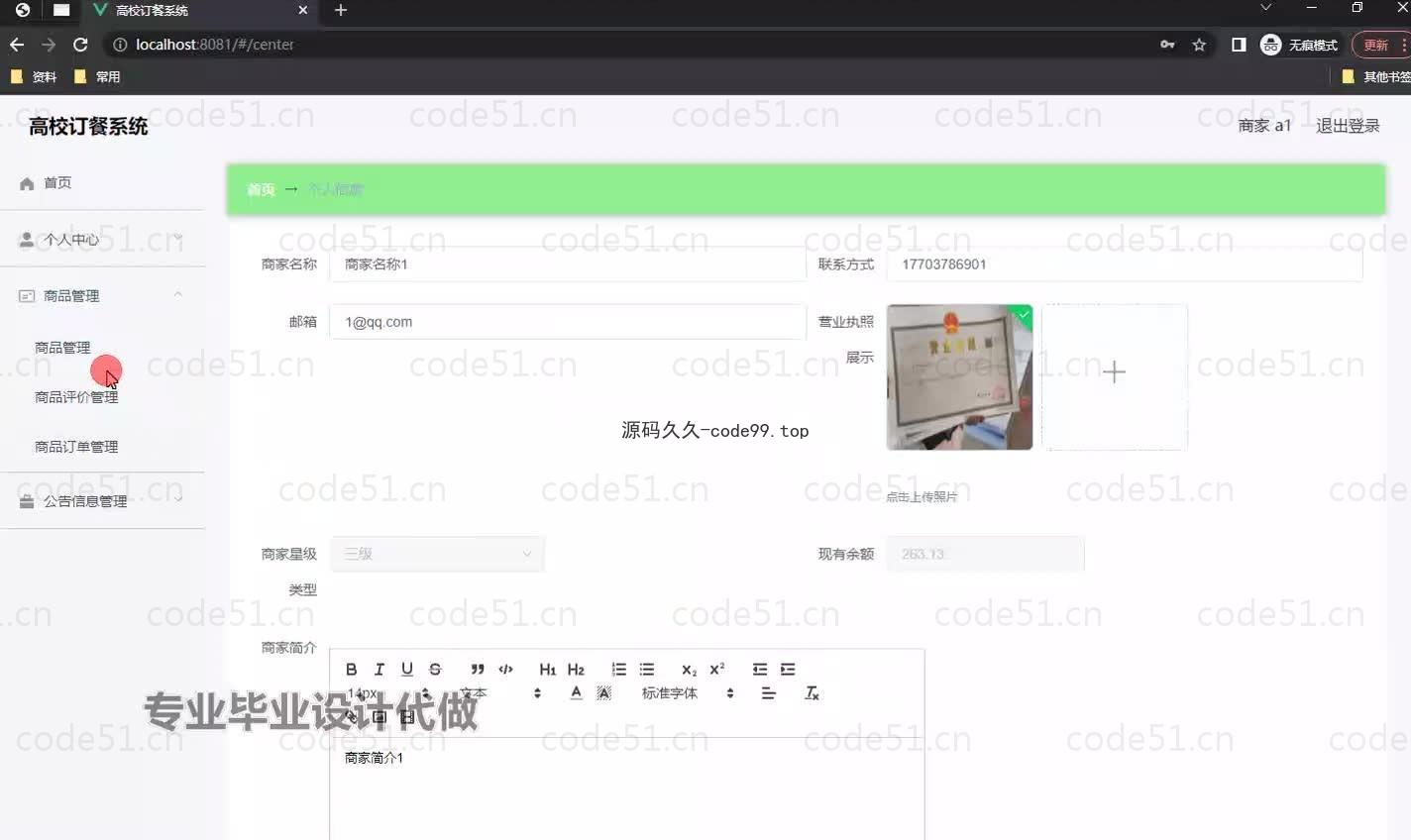Image resolution: width=1411 pixels, height=840 pixels.
Task: Apply superscript formatting
Action: [x=717, y=670]
